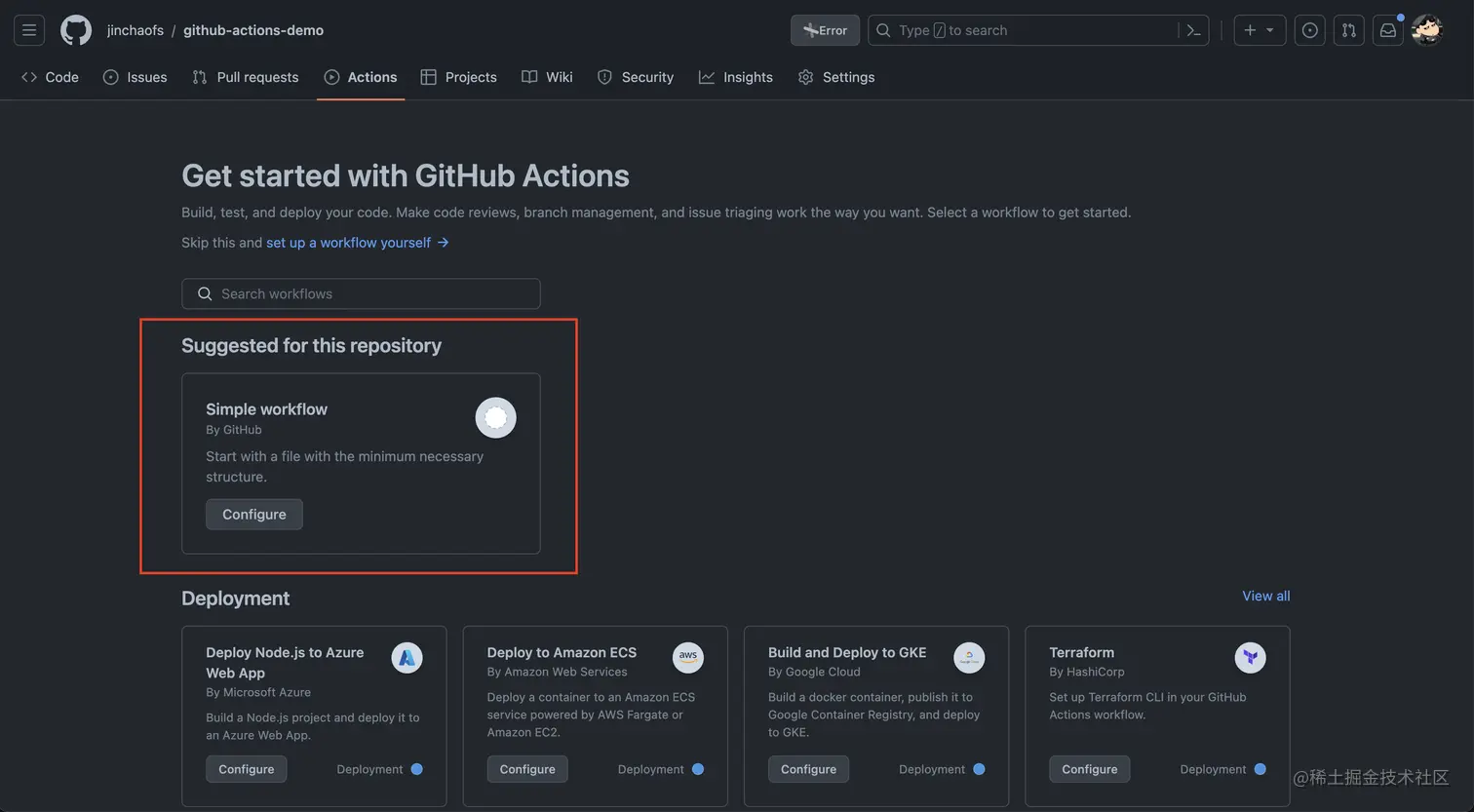Viewport: 1474px width, 812px height.
Task: Click Suggested for this repository heading
Action: coord(311,346)
